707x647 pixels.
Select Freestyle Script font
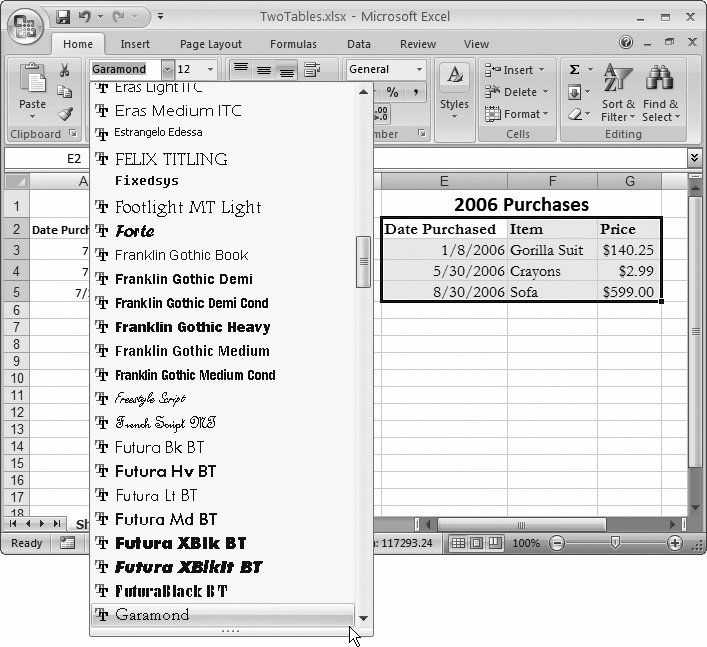pos(223,399)
